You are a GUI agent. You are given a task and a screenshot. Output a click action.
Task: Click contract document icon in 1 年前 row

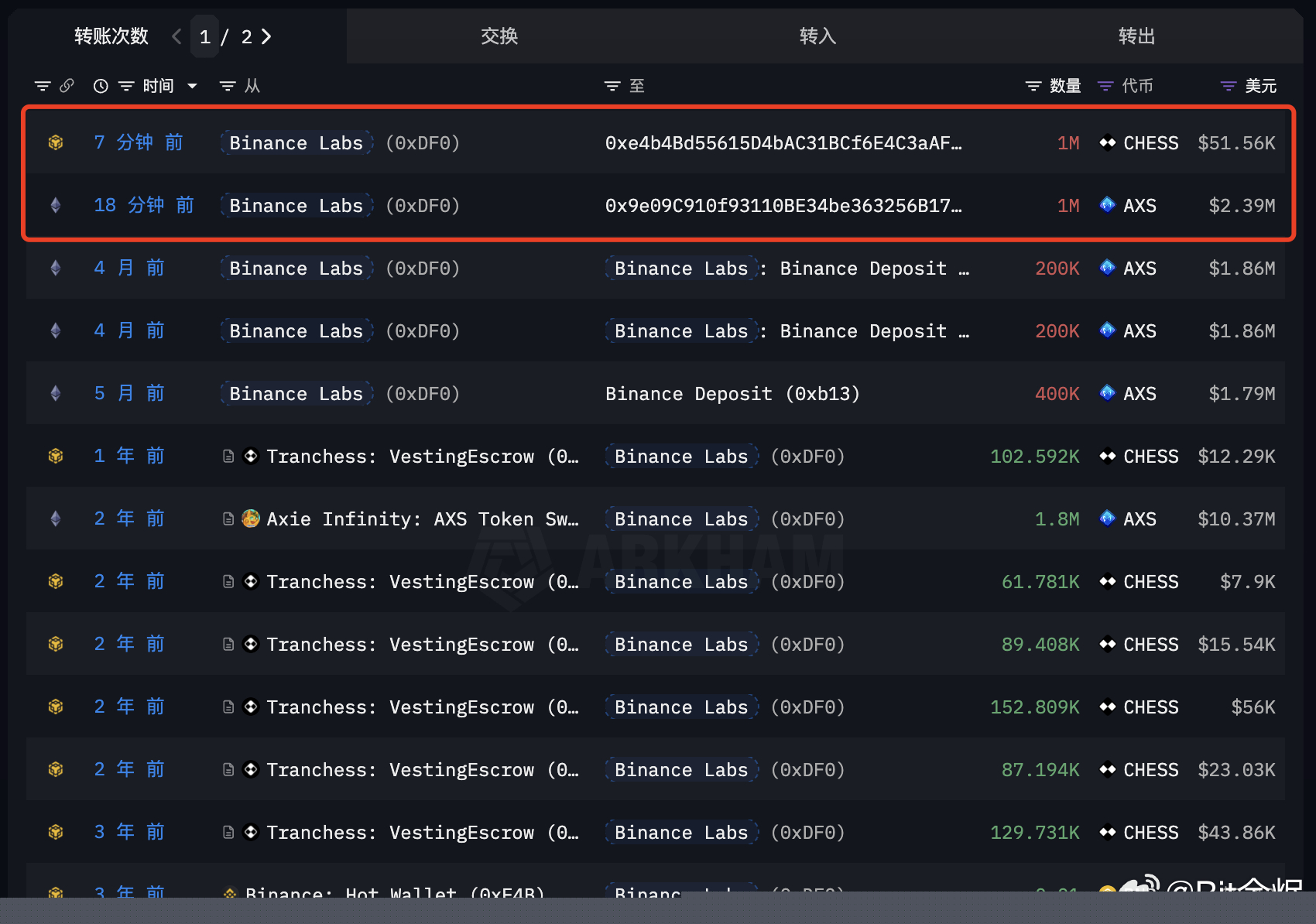pyautogui.click(x=228, y=456)
